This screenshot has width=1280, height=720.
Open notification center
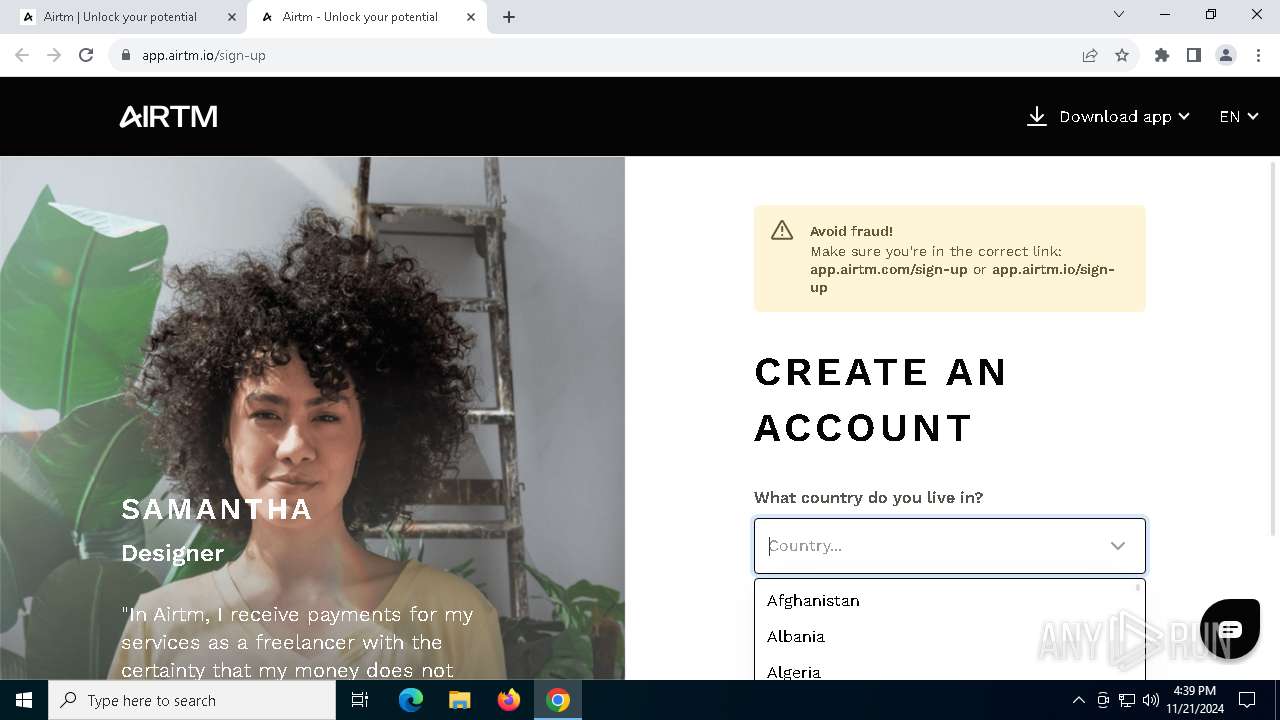(1247, 700)
